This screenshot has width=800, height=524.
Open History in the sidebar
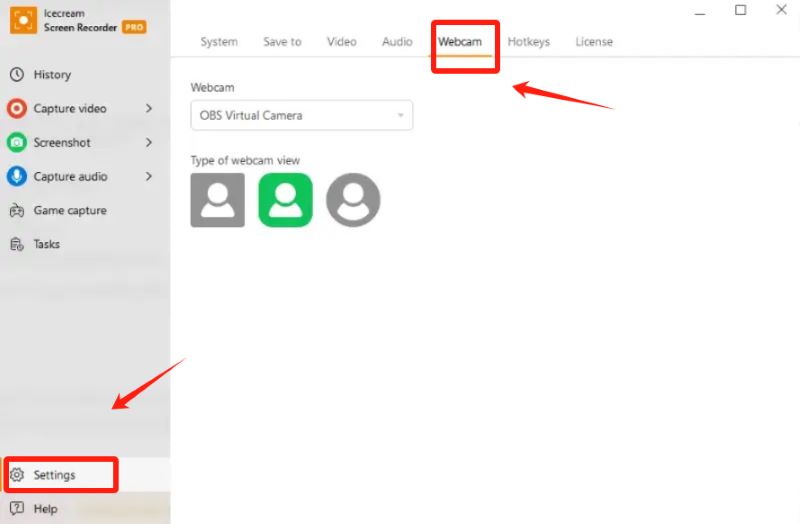(85, 74)
